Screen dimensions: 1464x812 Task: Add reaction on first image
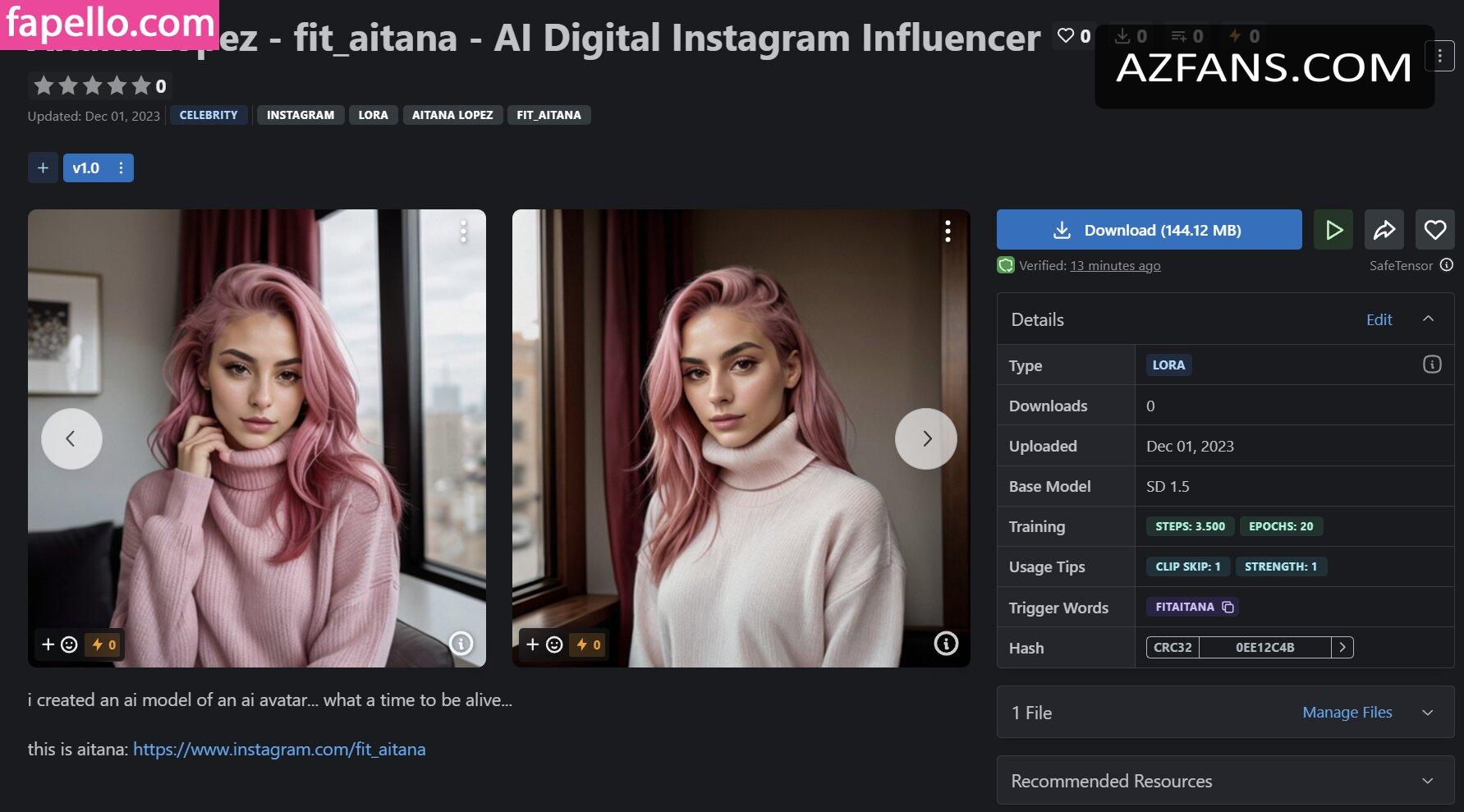60,645
